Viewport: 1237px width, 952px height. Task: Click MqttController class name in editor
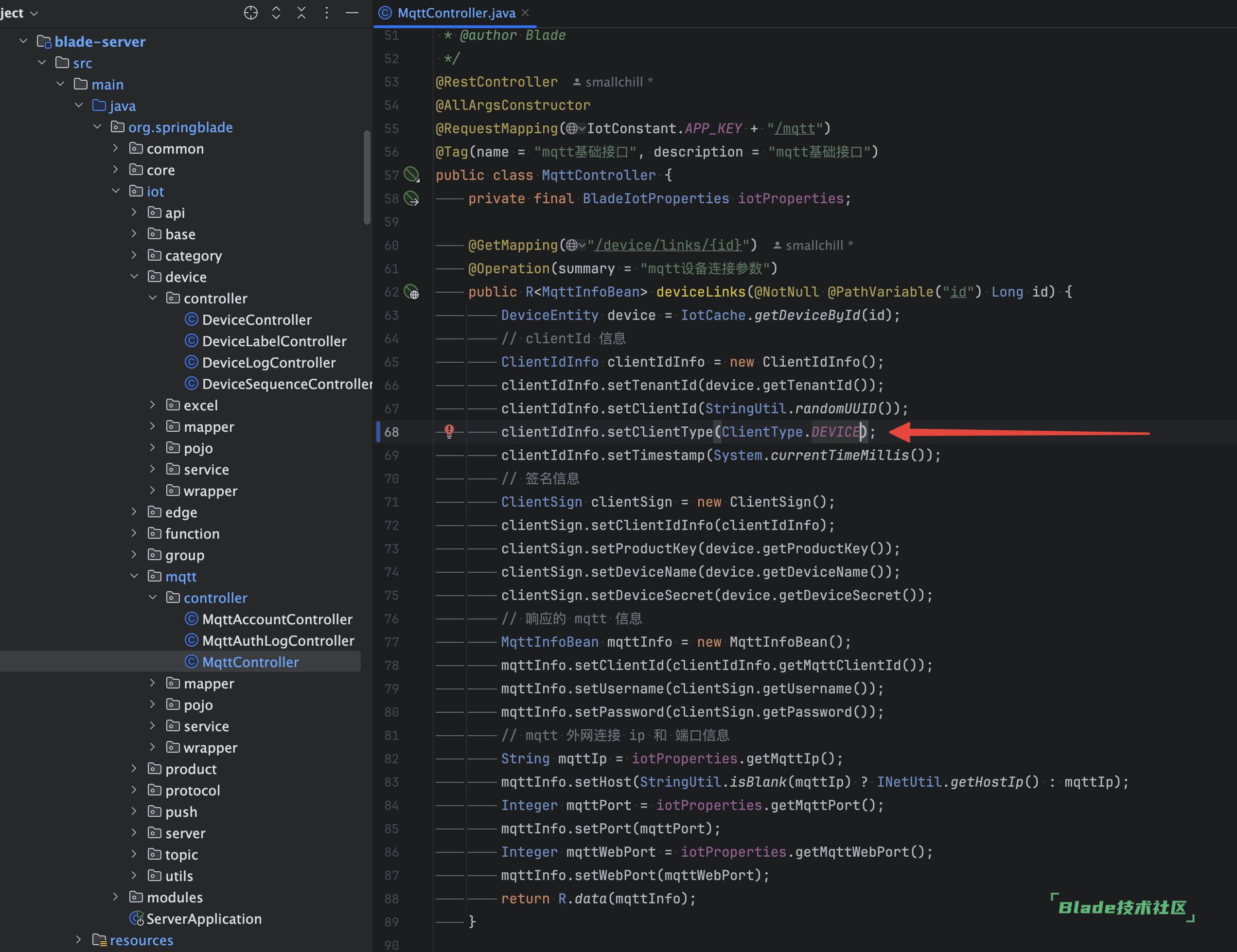click(x=598, y=175)
